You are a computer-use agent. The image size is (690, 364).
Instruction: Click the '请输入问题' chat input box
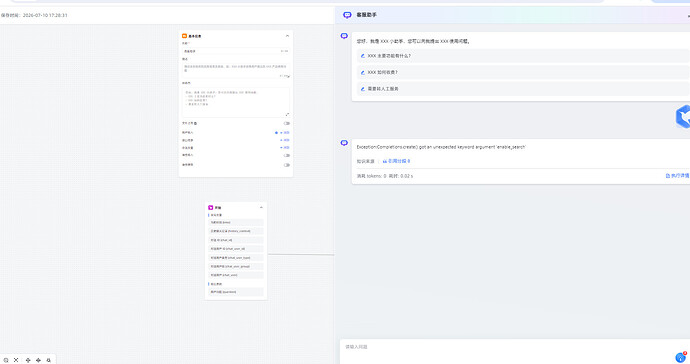515,351
